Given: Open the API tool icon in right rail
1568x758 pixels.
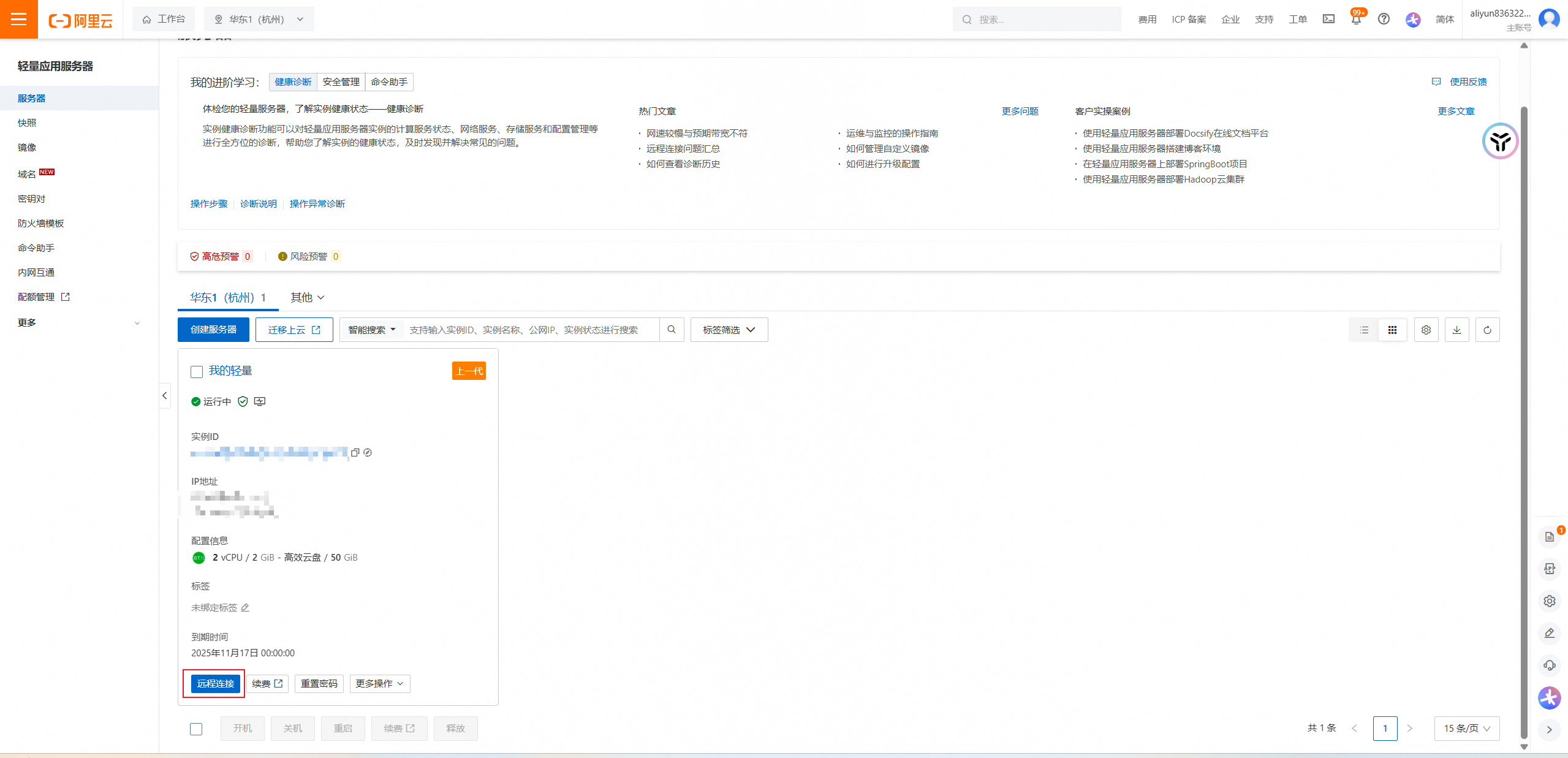Looking at the screenshot, I should point(1550,569).
